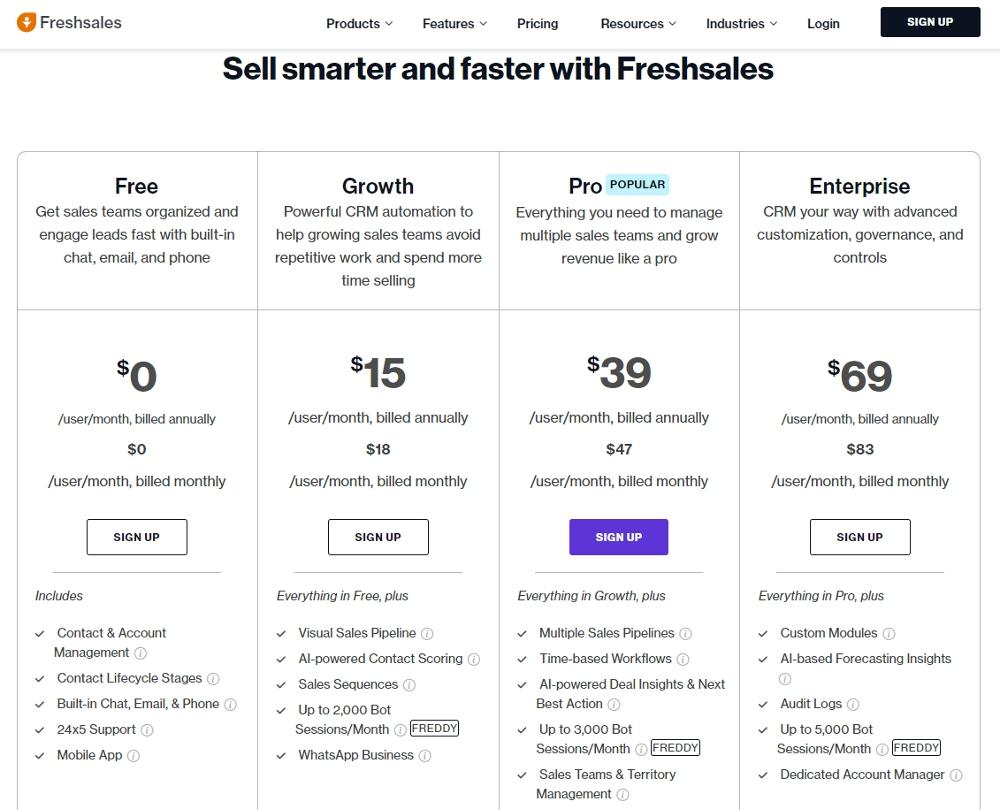Show info for AI-powered Contact Scoring
The height and width of the screenshot is (810, 1000).
474,659
